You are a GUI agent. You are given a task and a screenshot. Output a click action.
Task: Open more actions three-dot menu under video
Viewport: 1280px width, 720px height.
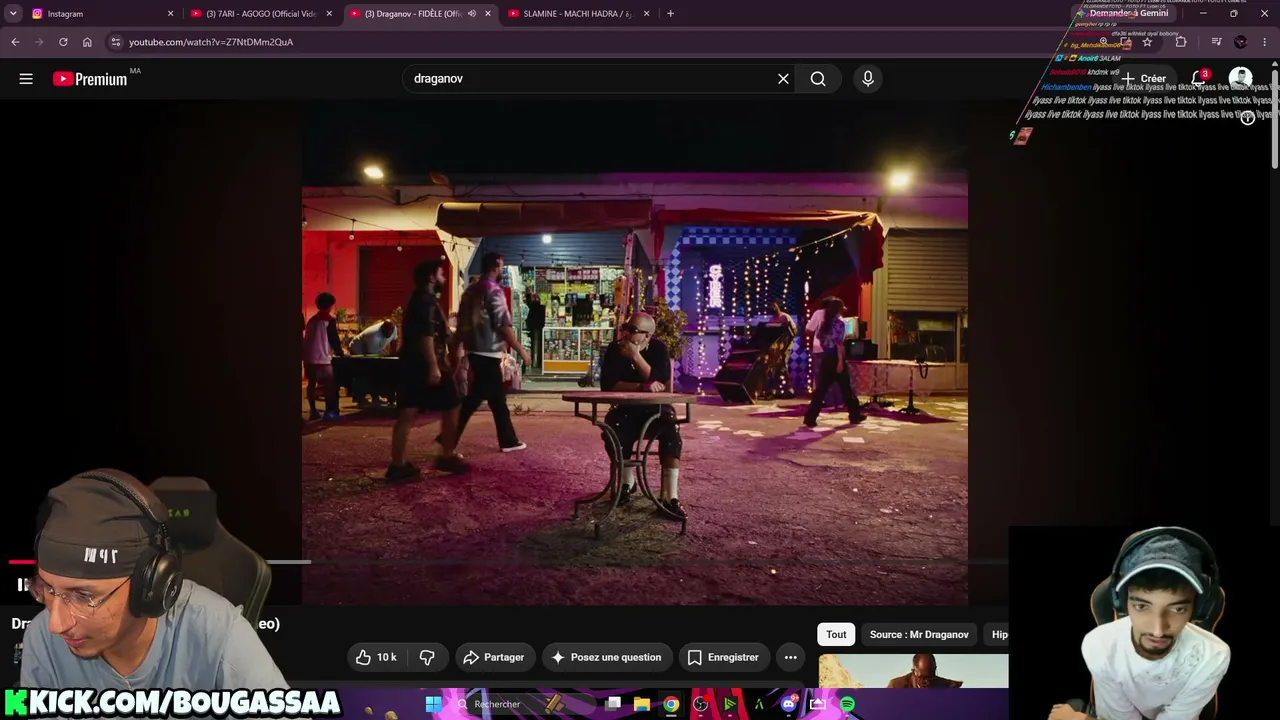coord(790,657)
